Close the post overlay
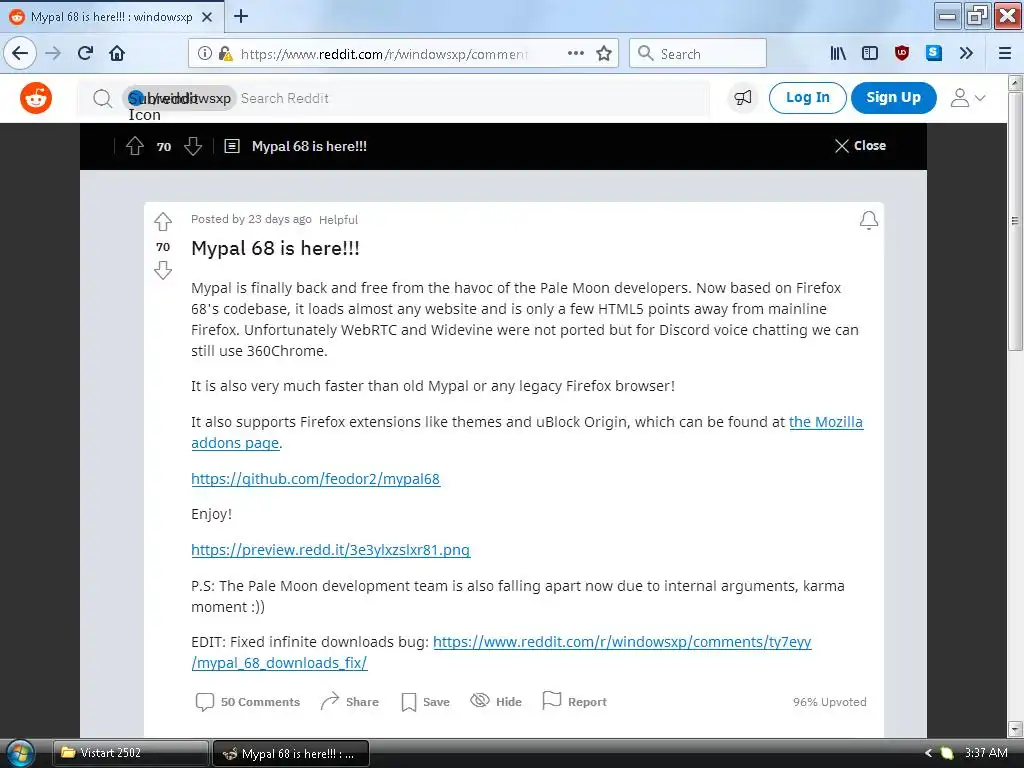 860,146
